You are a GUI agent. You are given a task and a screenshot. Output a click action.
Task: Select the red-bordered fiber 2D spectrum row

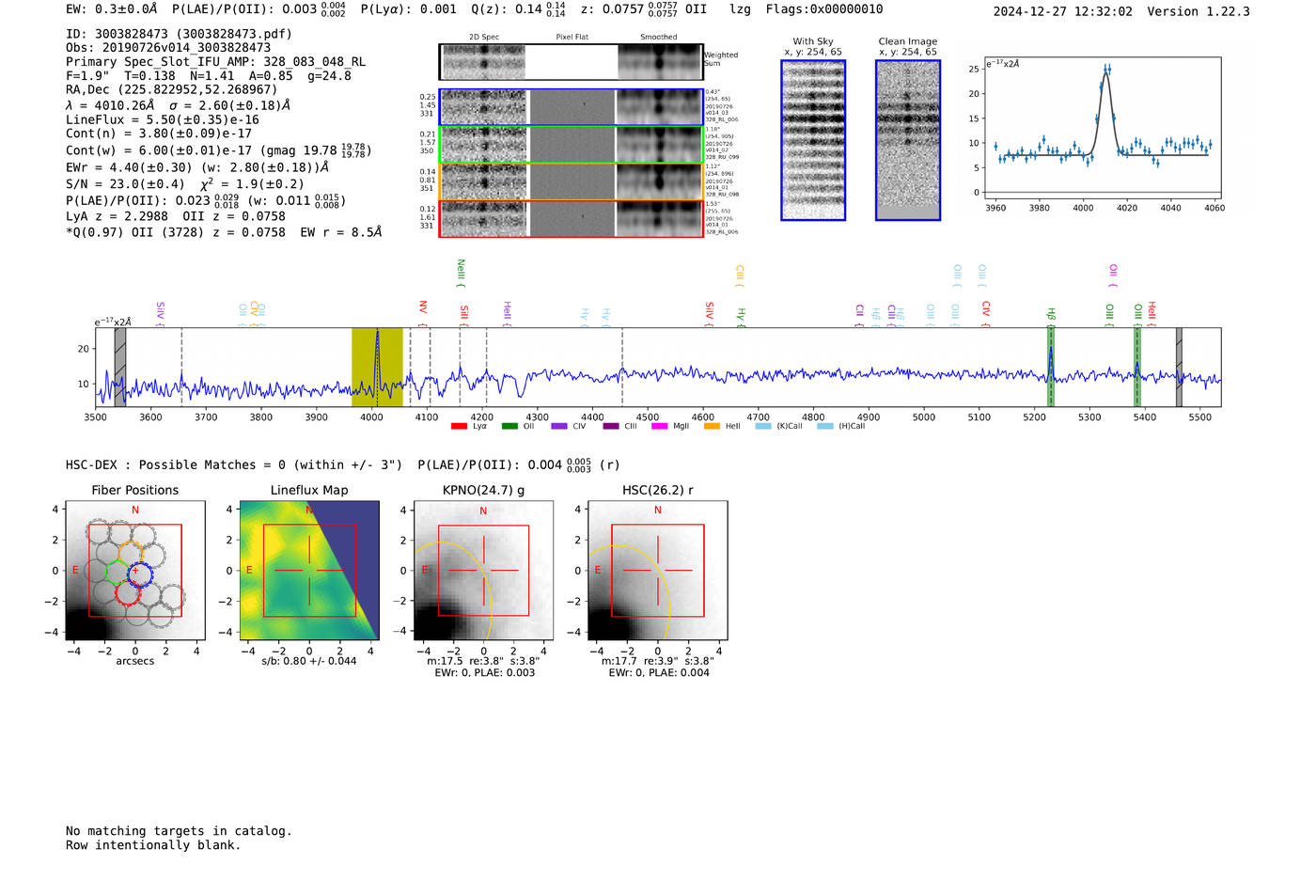pos(571,218)
